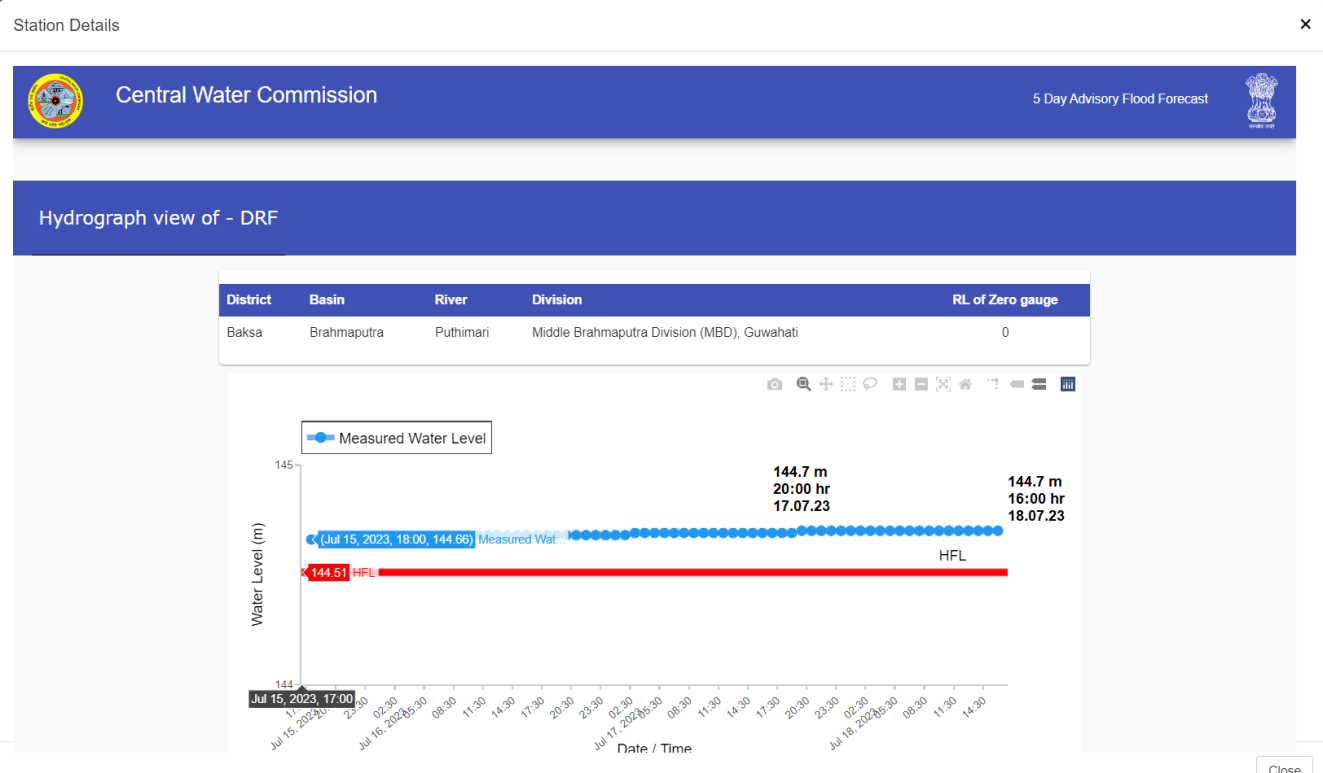Click the Hydrograph view of DRF tab
This screenshot has width=1323, height=773.
pos(158,218)
